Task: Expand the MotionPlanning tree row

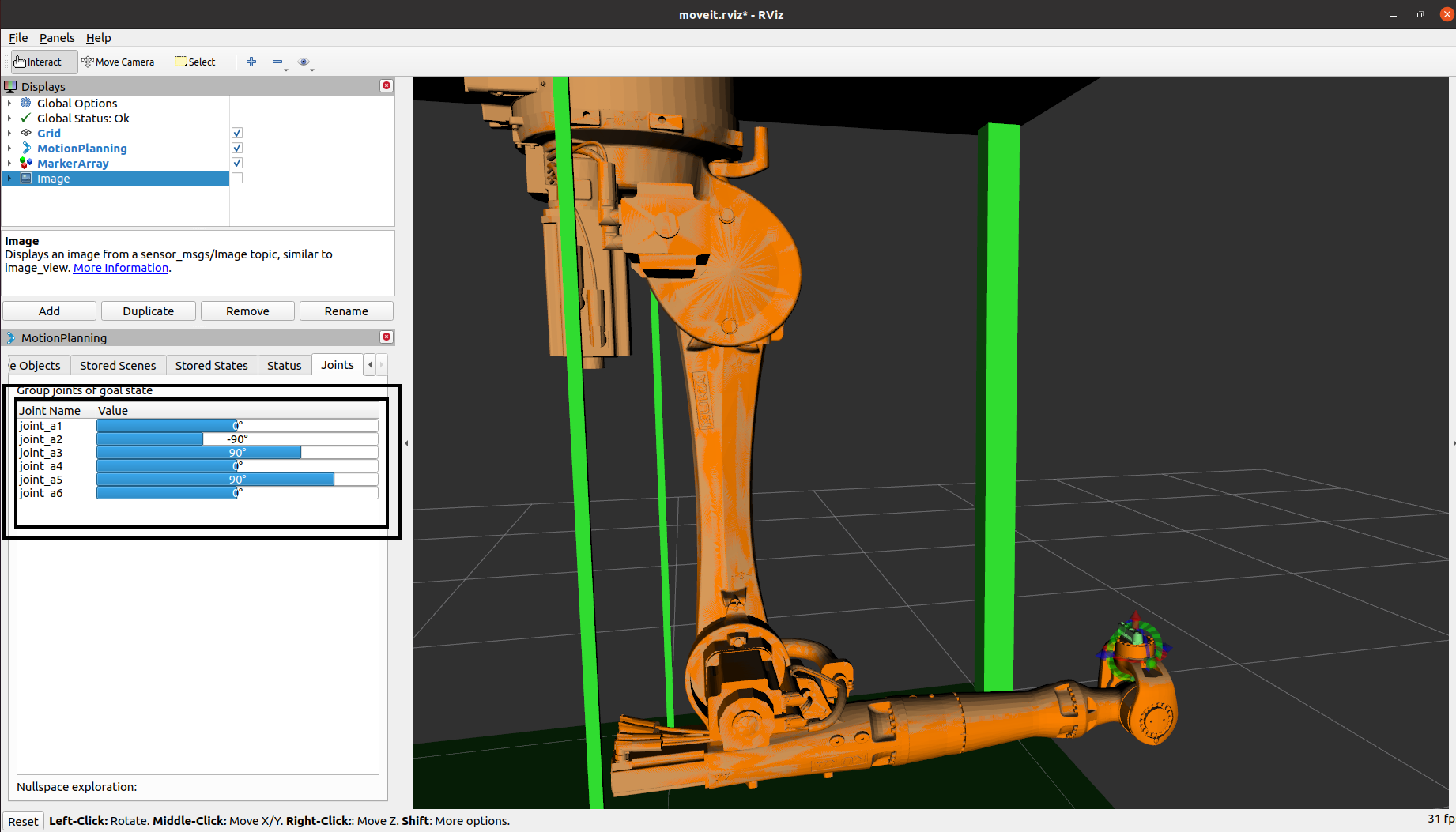Action: click(9, 148)
